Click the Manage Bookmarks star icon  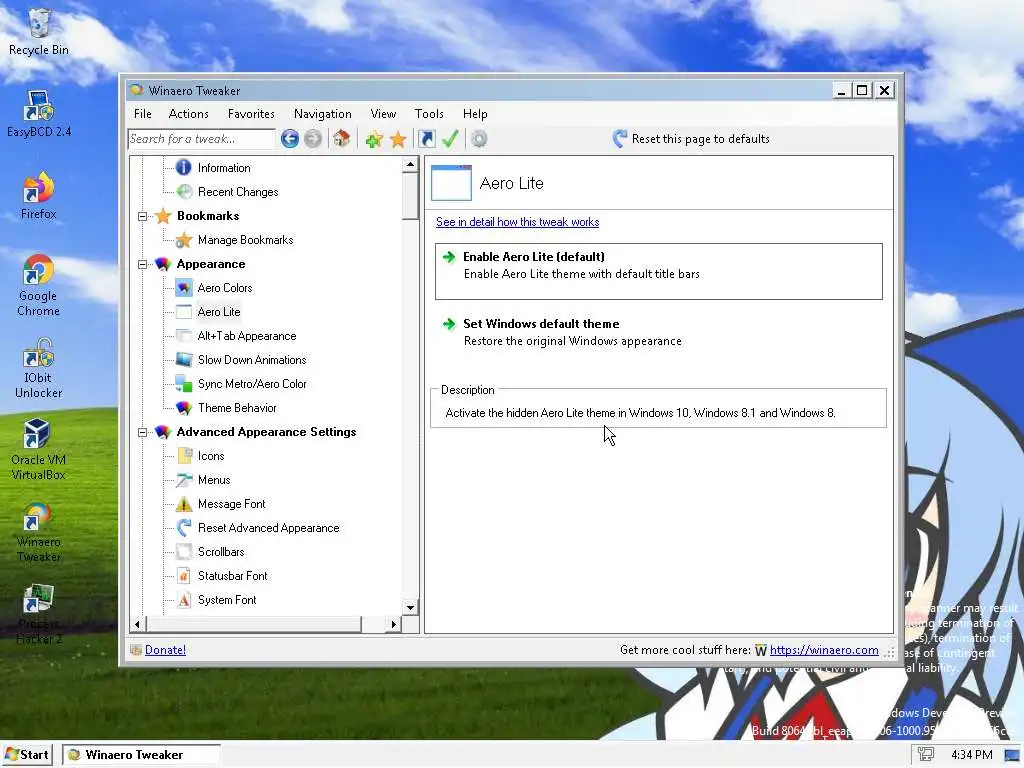tap(184, 240)
